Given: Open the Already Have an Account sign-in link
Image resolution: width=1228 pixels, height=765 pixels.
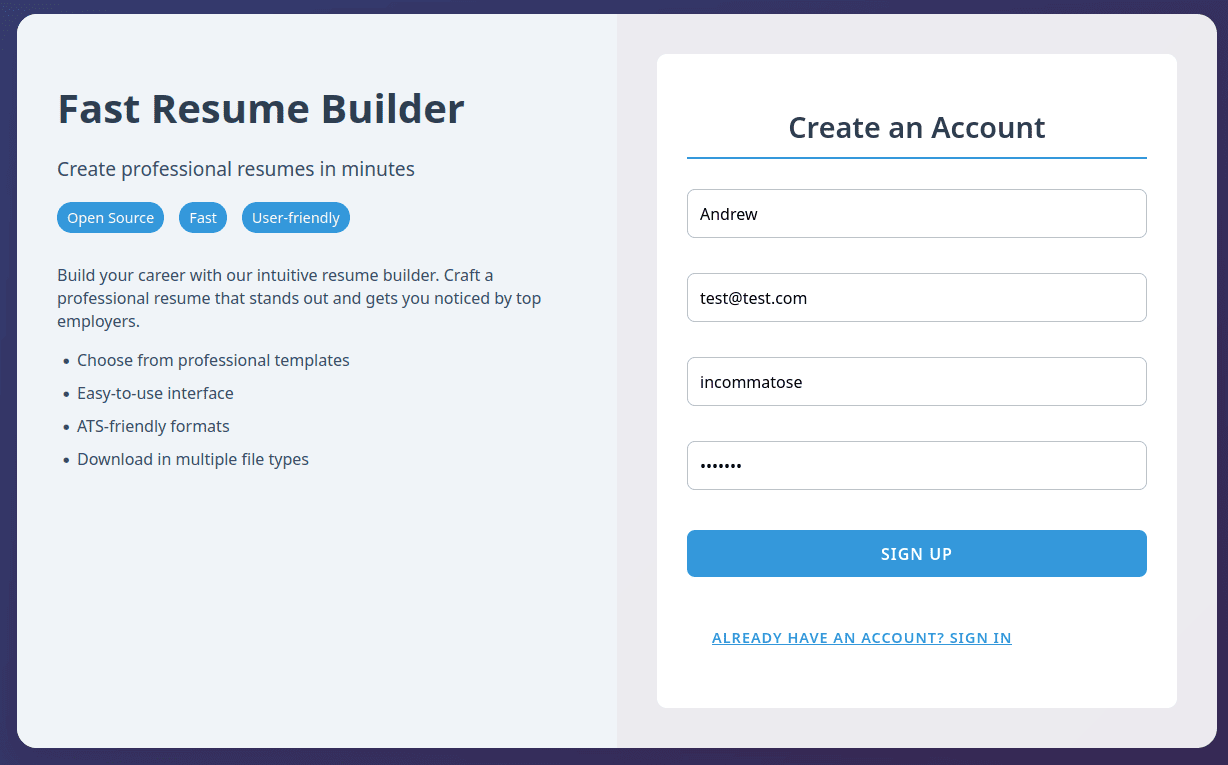Looking at the screenshot, I should tap(861, 638).
